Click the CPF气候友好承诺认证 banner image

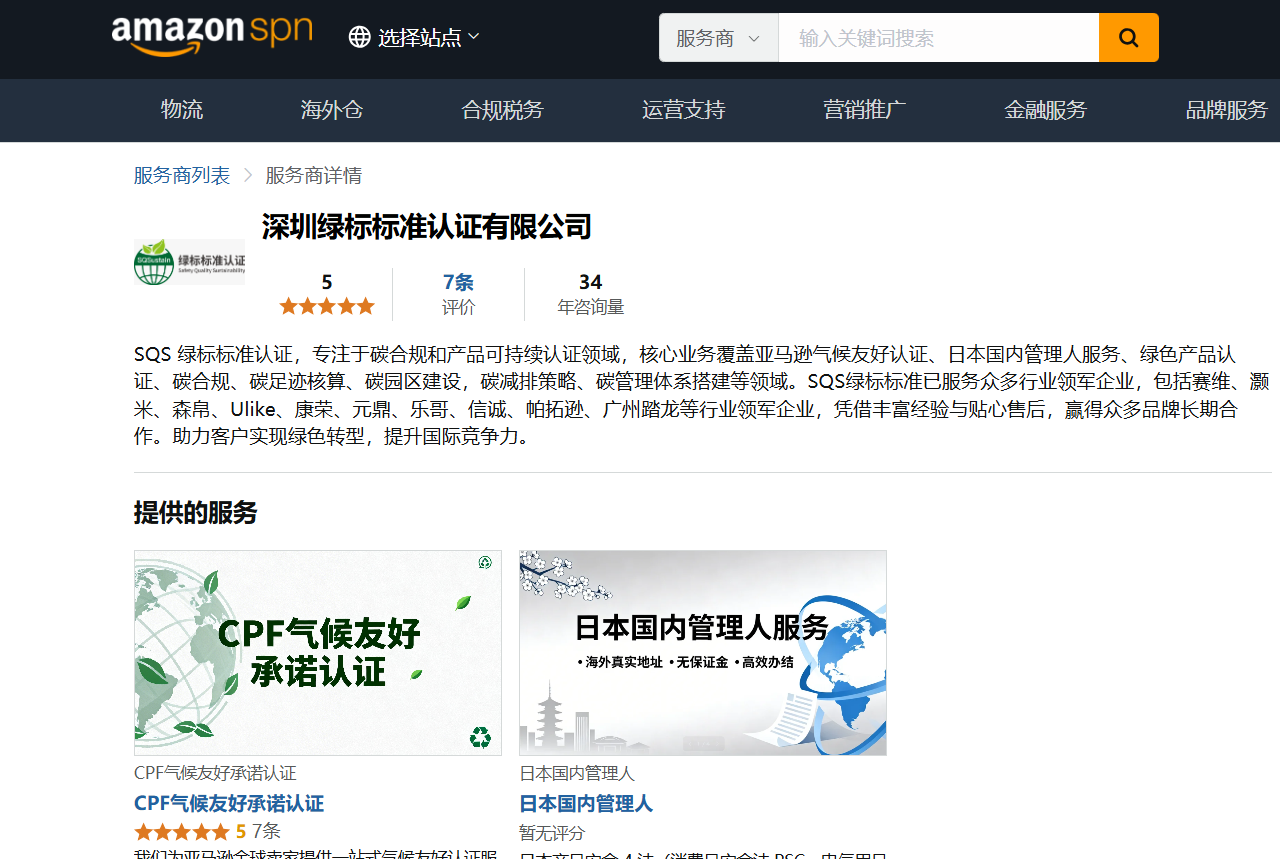pyautogui.click(x=318, y=653)
